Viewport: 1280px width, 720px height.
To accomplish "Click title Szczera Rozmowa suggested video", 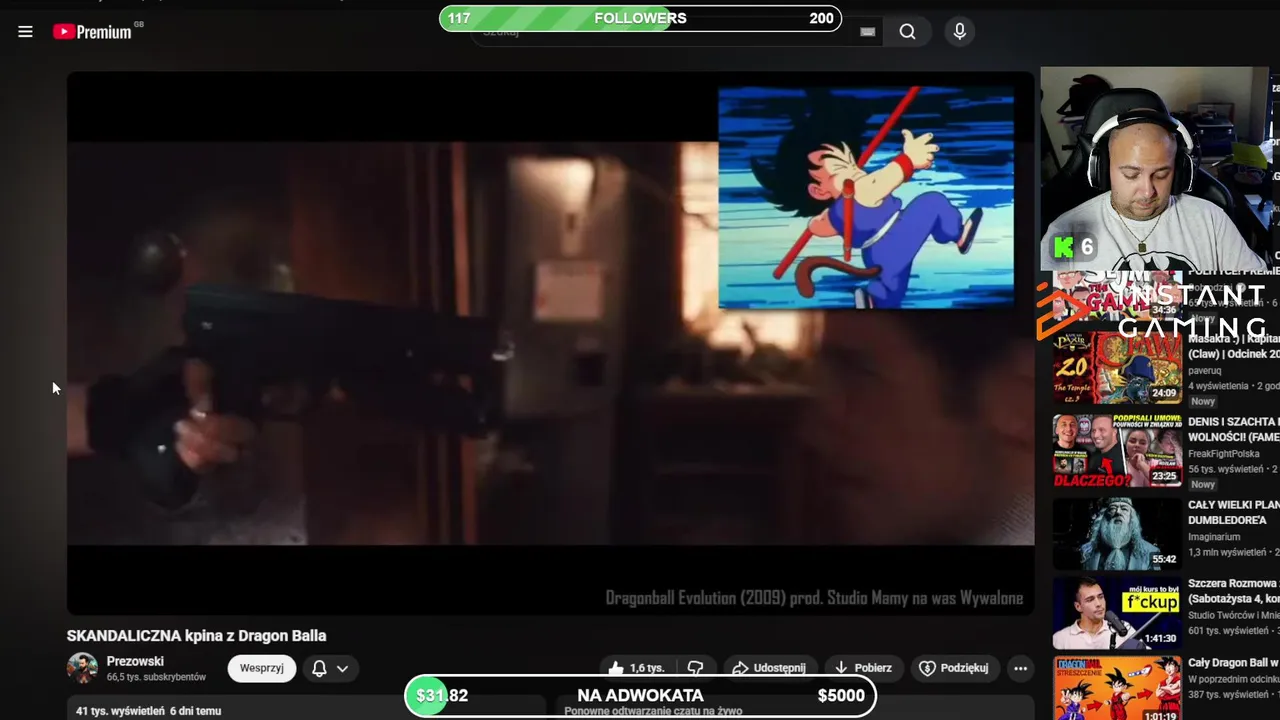I will (x=1233, y=590).
